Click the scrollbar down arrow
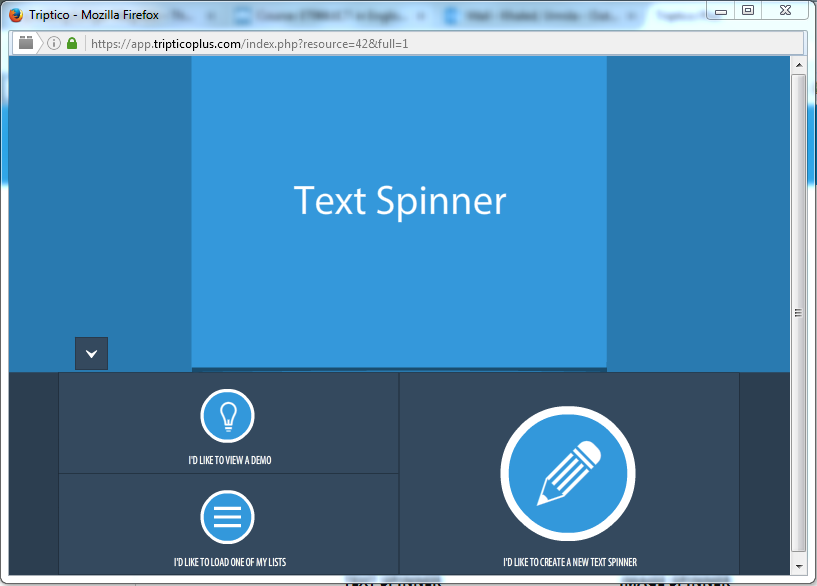Image resolution: width=817 pixels, height=586 pixels. coord(798,567)
